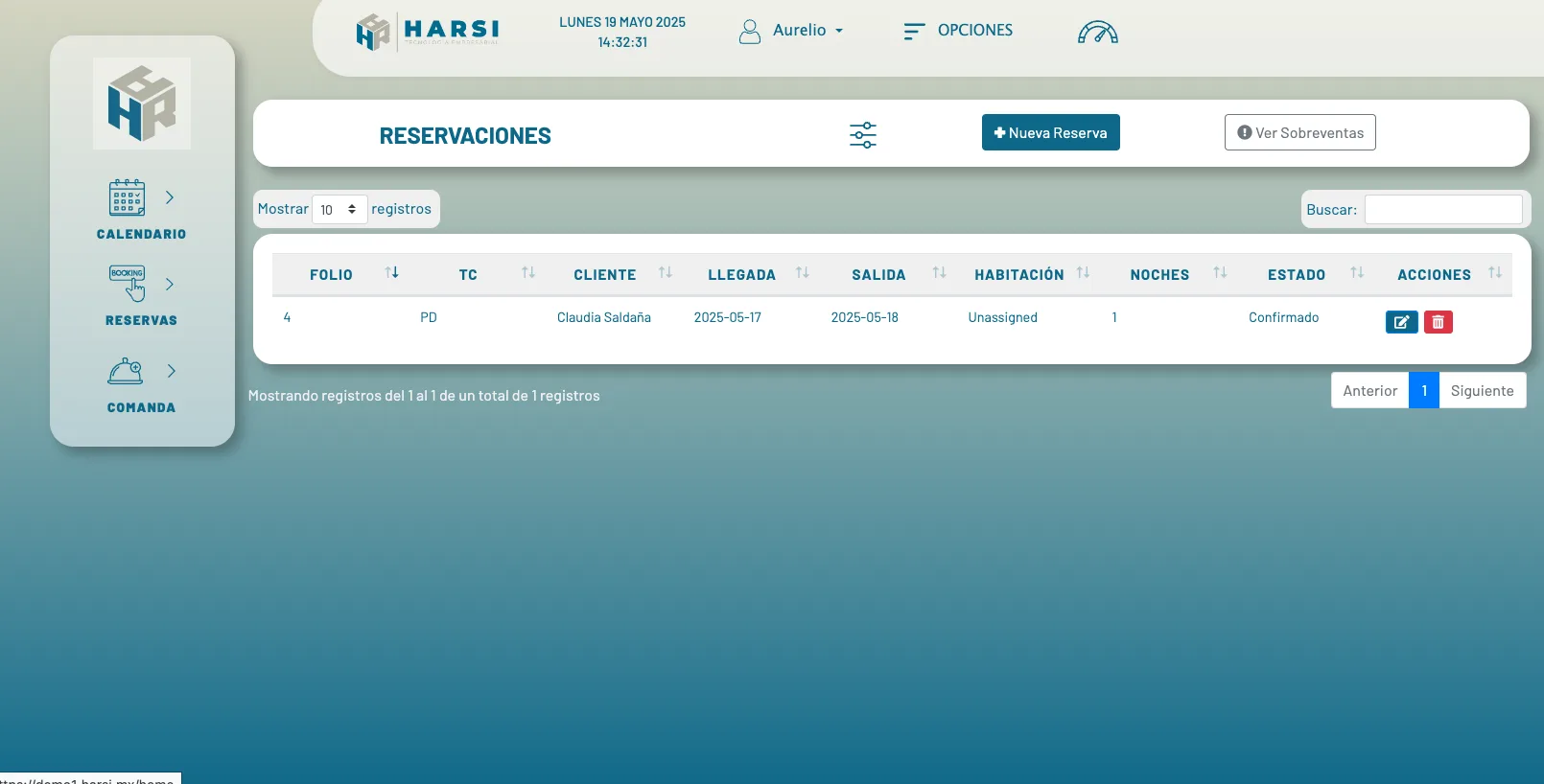The height and width of the screenshot is (784, 1544).
Task: Open the Calendario calendar icon
Action: (x=127, y=197)
